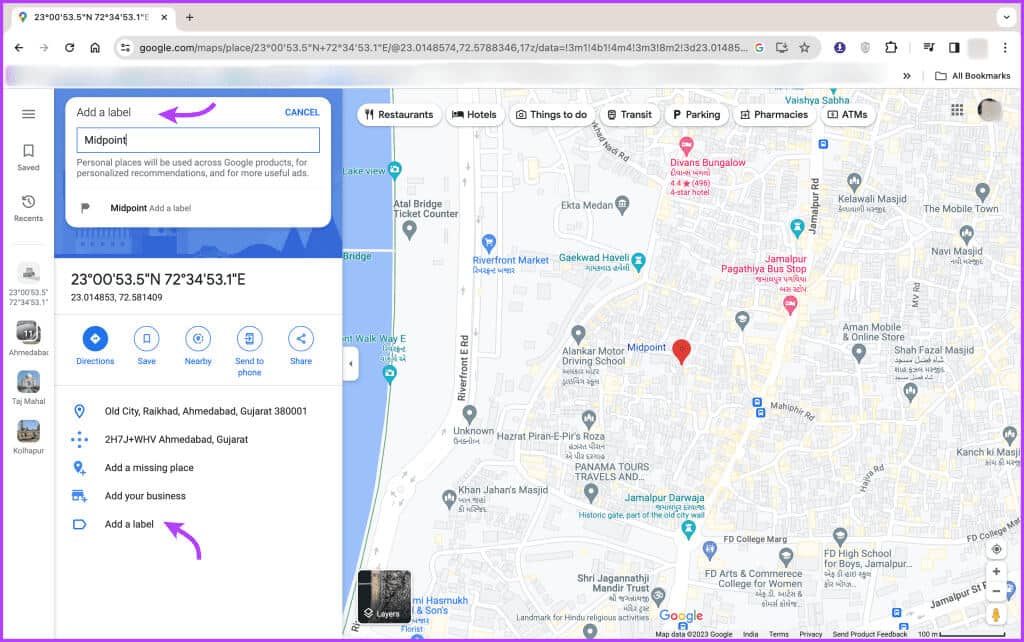Click the label text field containing Midpoint

point(198,140)
